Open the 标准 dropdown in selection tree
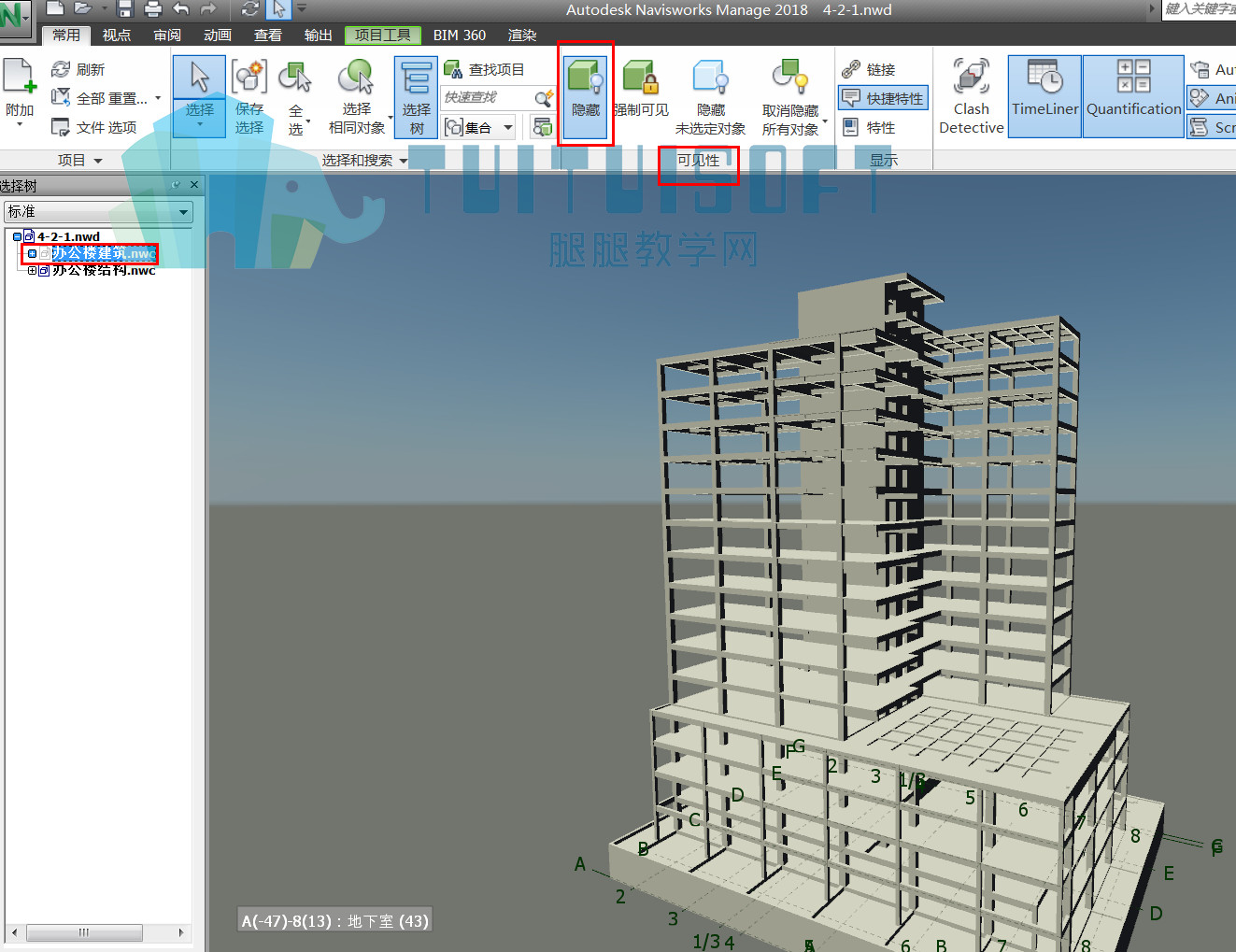Viewport: 1236px width, 952px height. coord(98,212)
